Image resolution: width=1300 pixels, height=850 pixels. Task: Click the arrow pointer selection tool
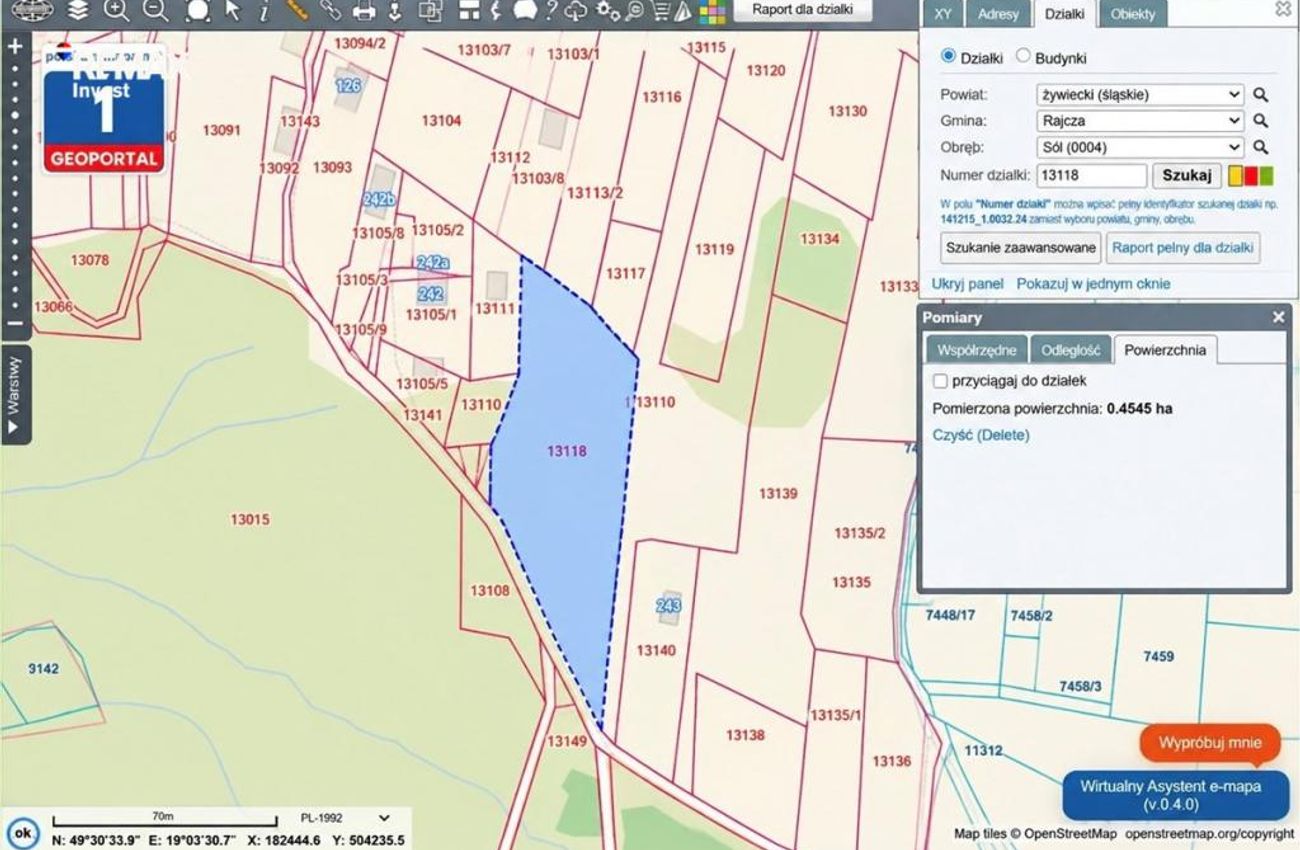[232, 11]
